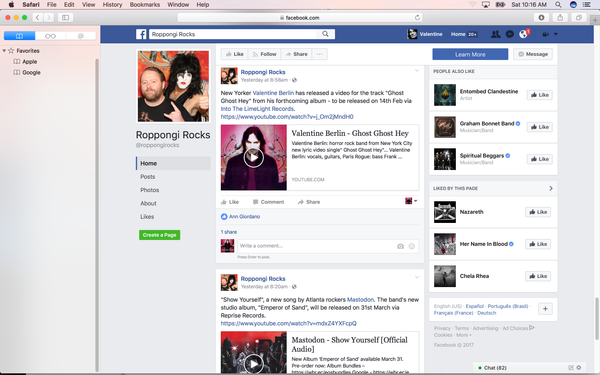Image resolution: width=600 pixels, height=375 pixels.
Task: Open Safari downloads button
Action: tap(541, 18)
